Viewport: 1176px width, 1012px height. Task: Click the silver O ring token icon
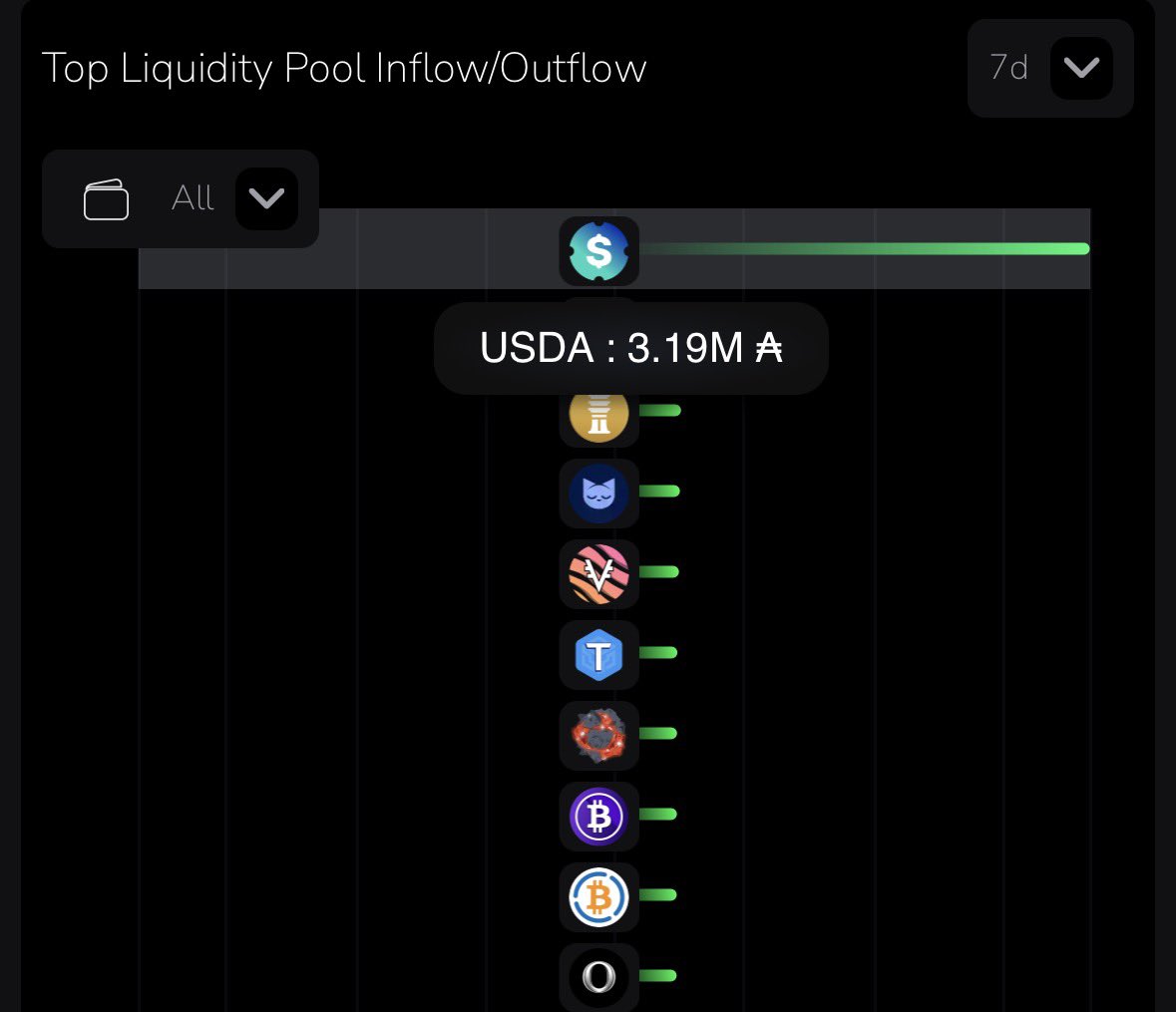click(598, 977)
